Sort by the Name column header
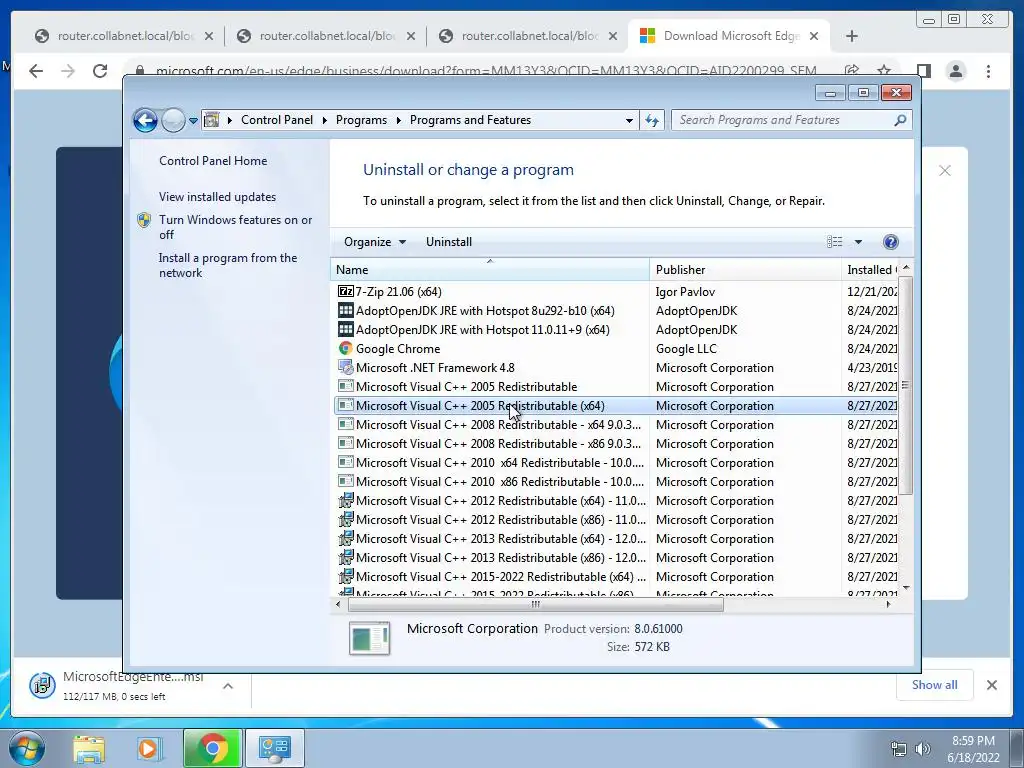 point(490,270)
